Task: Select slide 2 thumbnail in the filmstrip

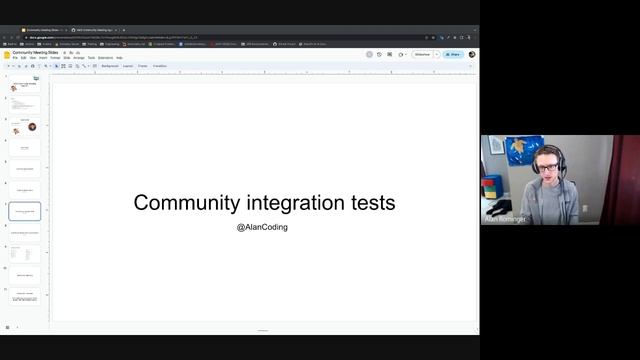Action: click(x=24, y=105)
